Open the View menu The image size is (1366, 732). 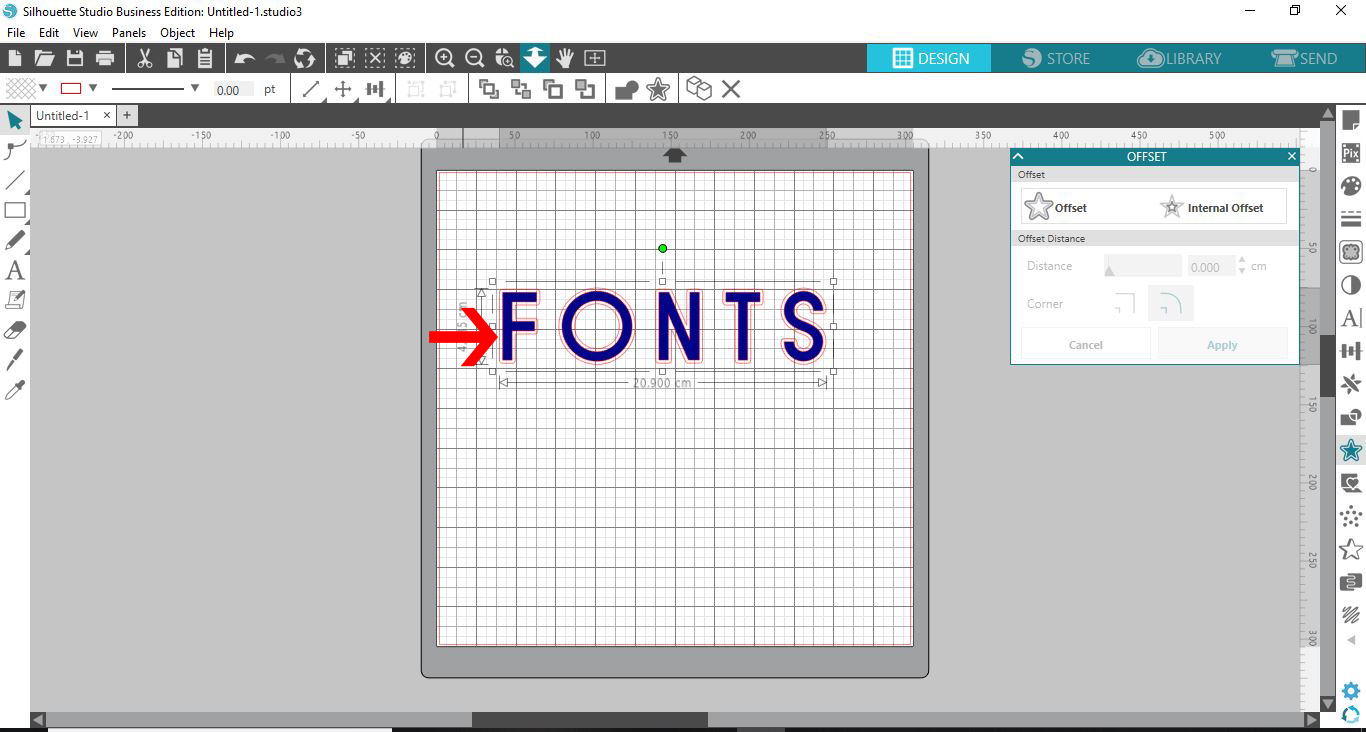[85, 33]
